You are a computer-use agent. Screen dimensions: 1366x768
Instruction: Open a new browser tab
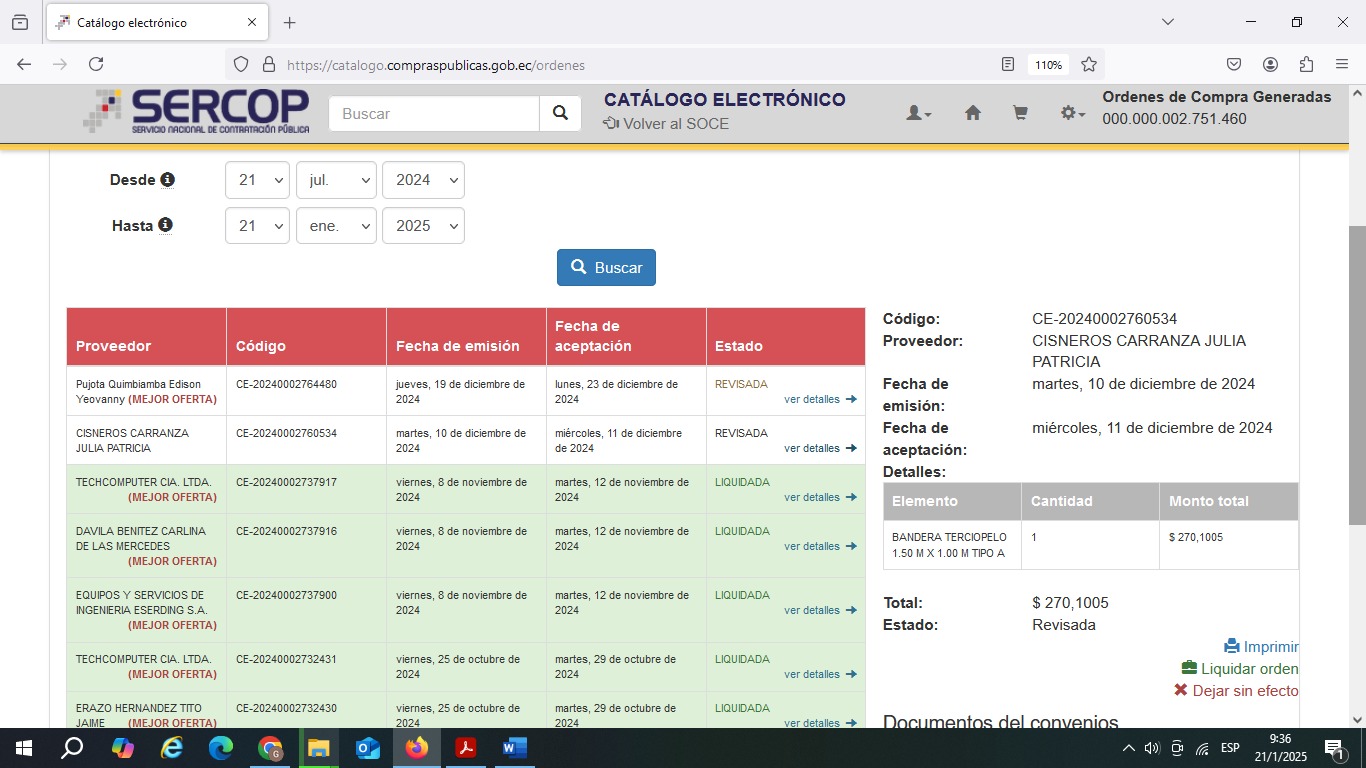click(290, 22)
